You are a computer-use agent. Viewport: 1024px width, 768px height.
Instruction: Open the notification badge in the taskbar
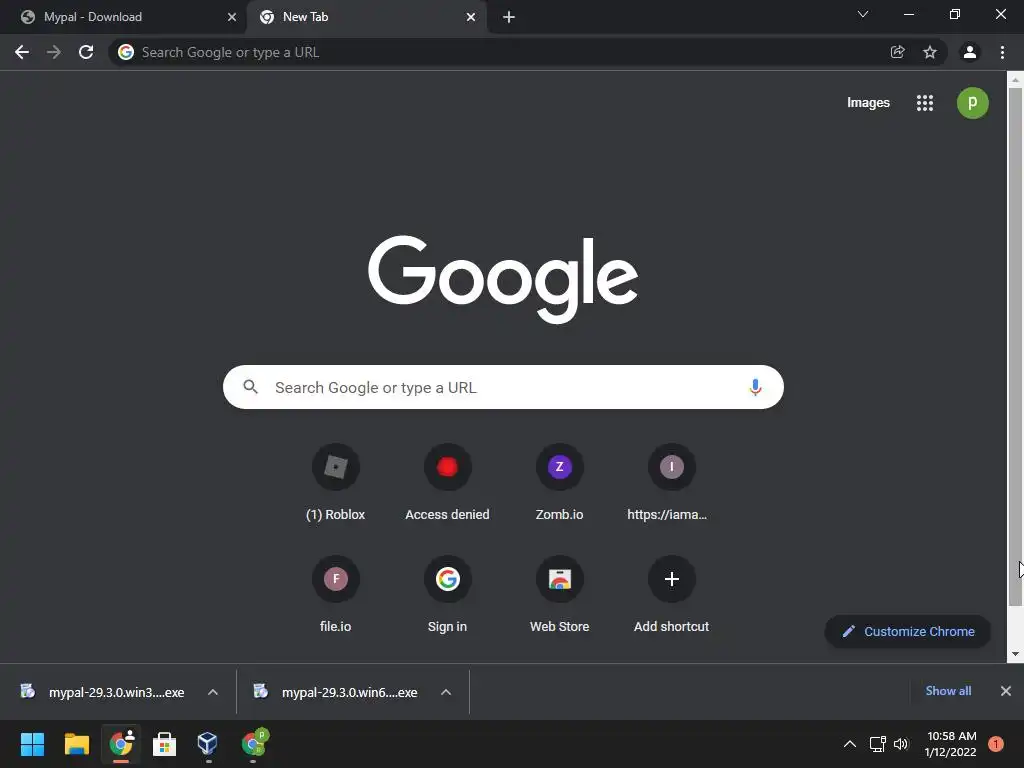click(995, 744)
